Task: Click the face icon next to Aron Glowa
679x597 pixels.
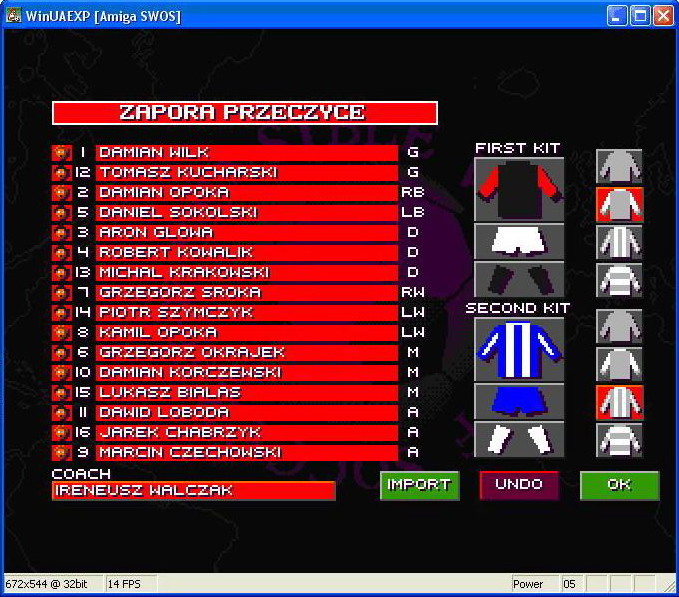Action: 60,233
